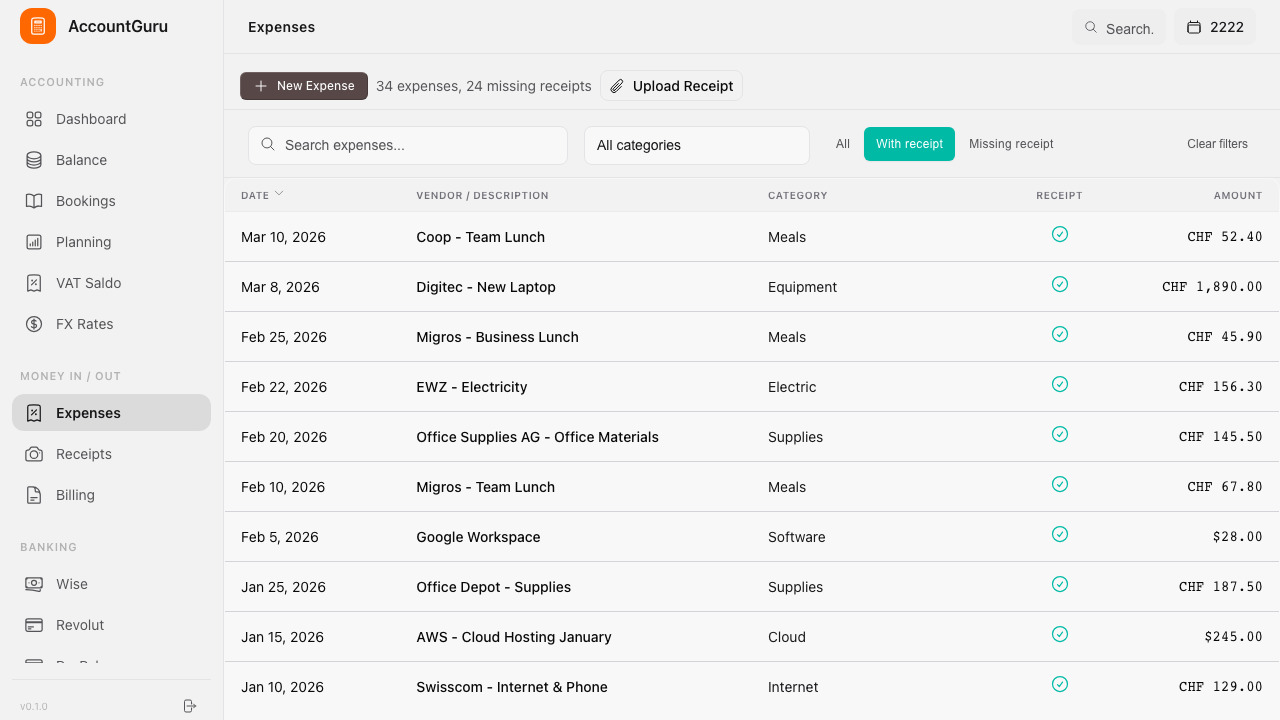Click the Category column header
The width and height of the screenshot is (1280, 720).
point(798,196)
